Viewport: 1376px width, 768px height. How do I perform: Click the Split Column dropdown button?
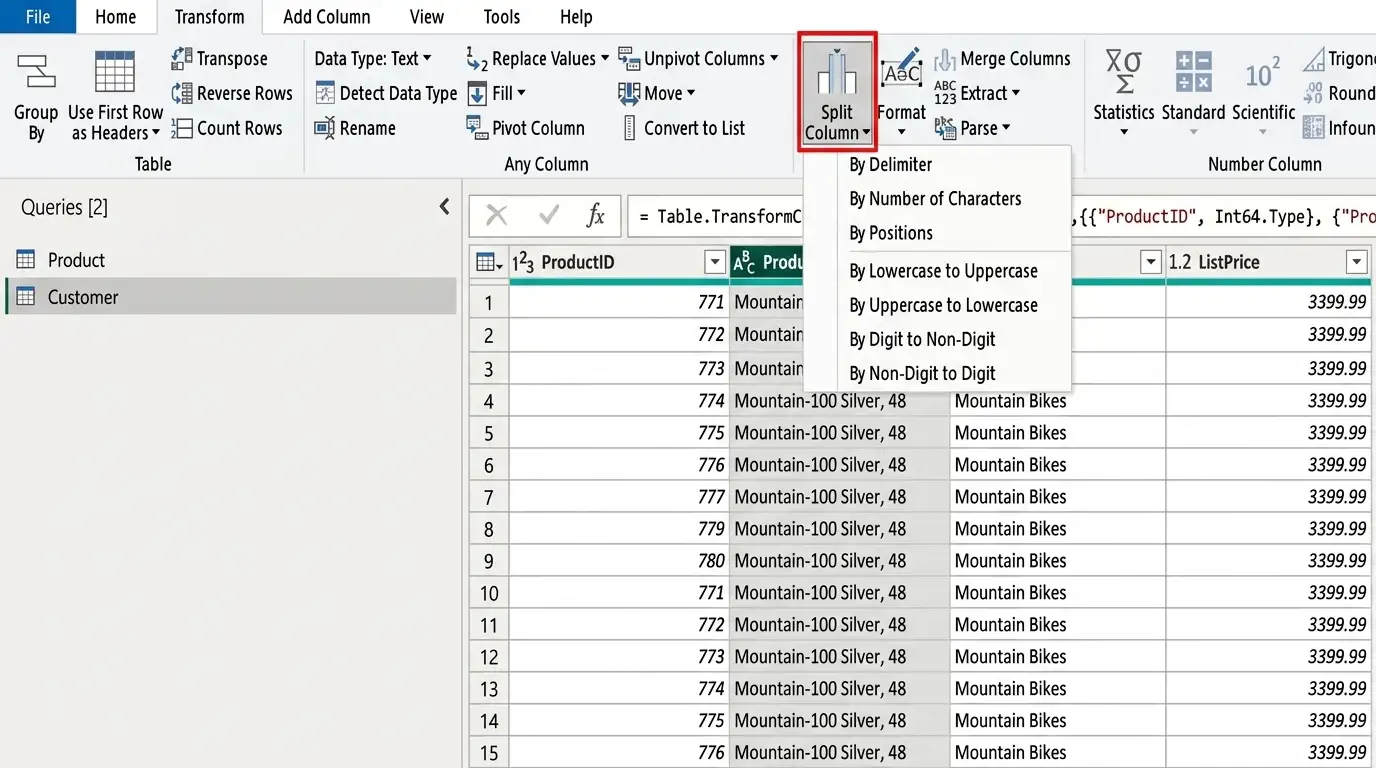[x=837, y=92]
